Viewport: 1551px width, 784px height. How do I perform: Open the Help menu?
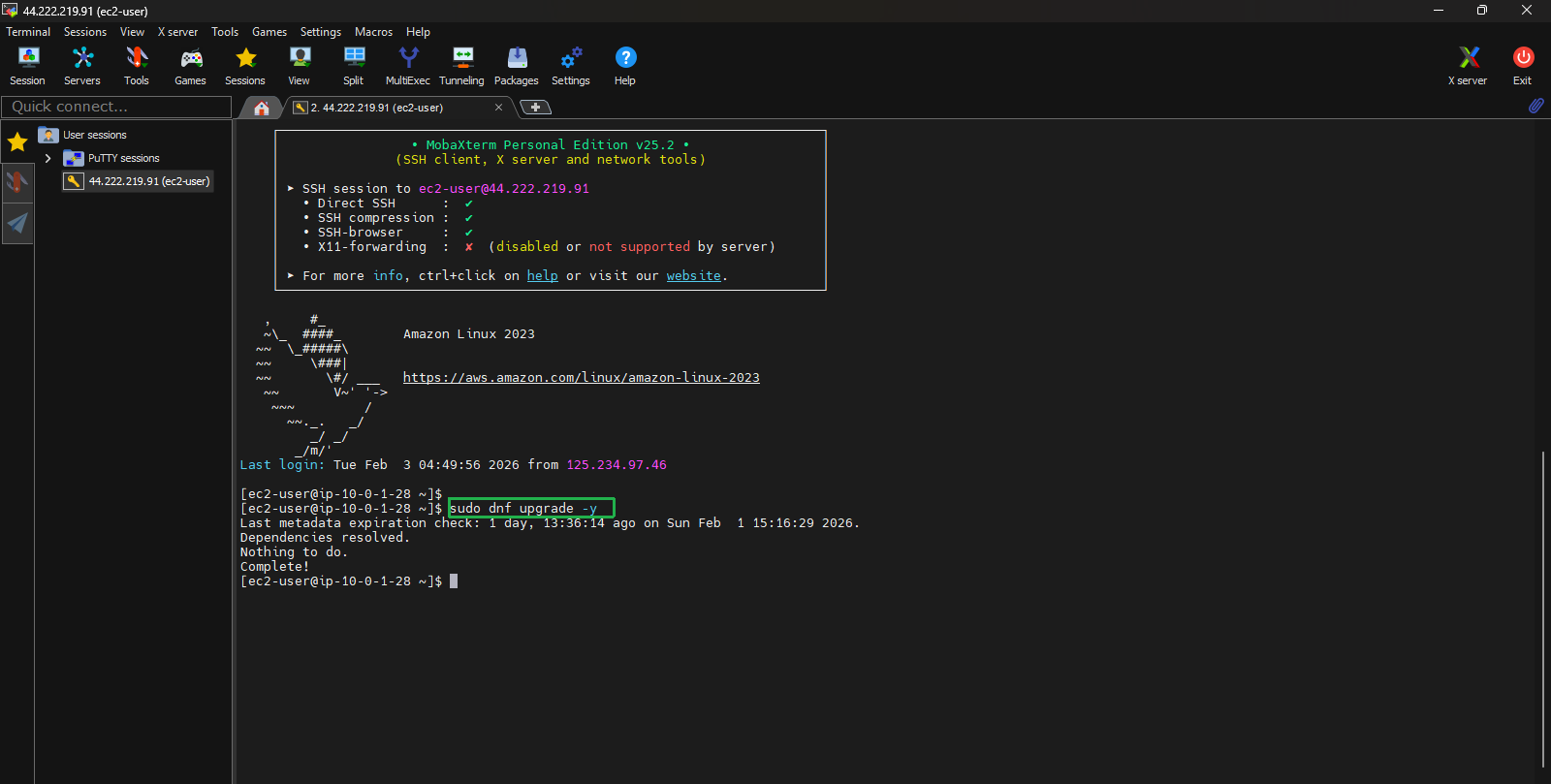418,32
